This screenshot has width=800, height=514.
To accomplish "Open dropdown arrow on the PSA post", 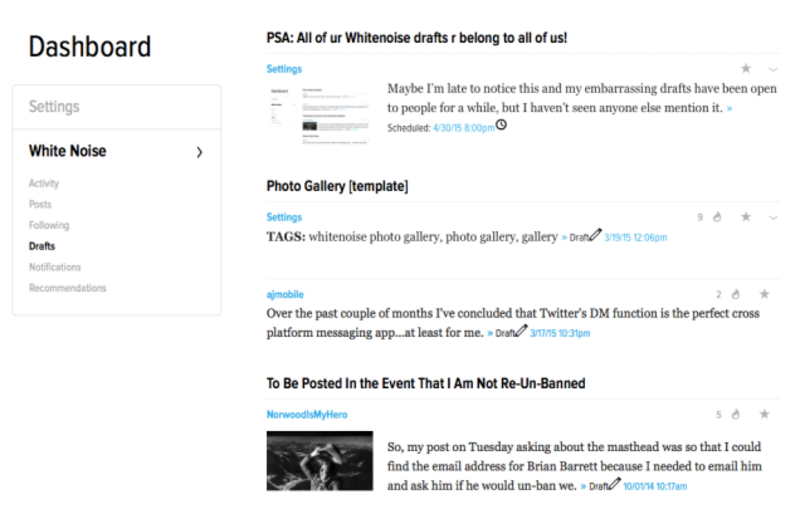I will coord(773,69).
